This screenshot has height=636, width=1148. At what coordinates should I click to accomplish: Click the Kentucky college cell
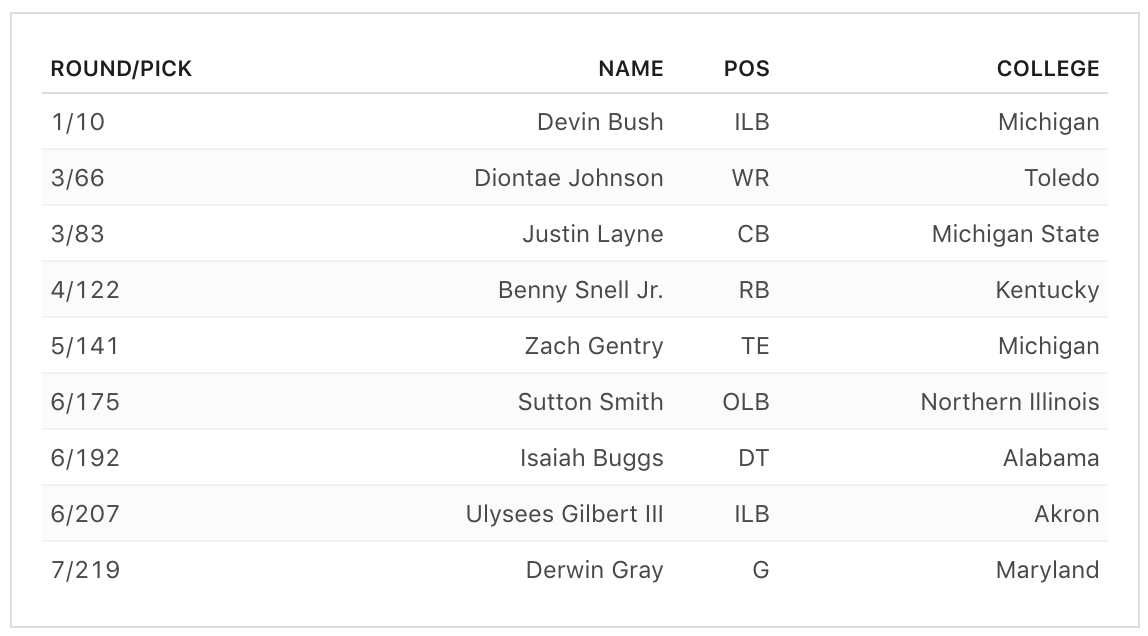pos(1047,290)
